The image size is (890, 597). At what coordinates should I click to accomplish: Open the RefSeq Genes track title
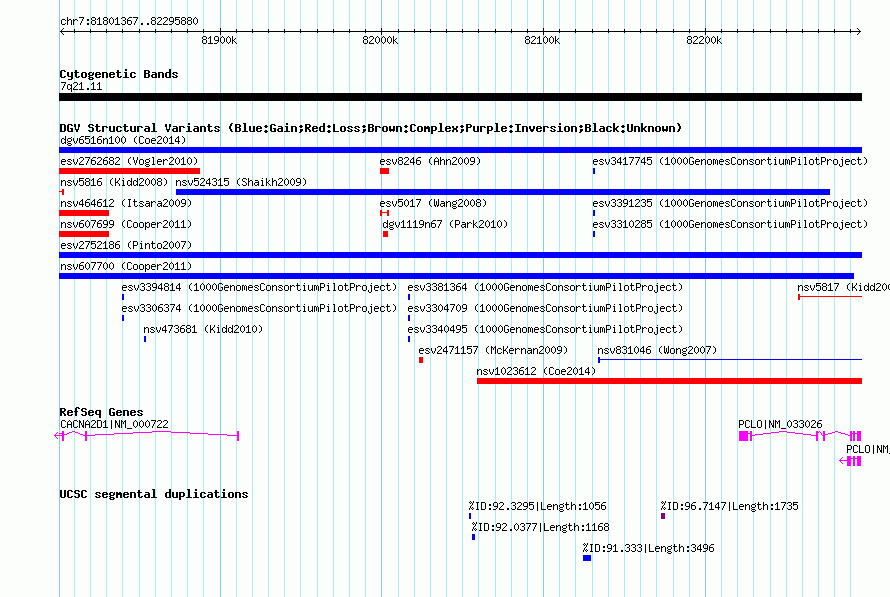[101, 412]
